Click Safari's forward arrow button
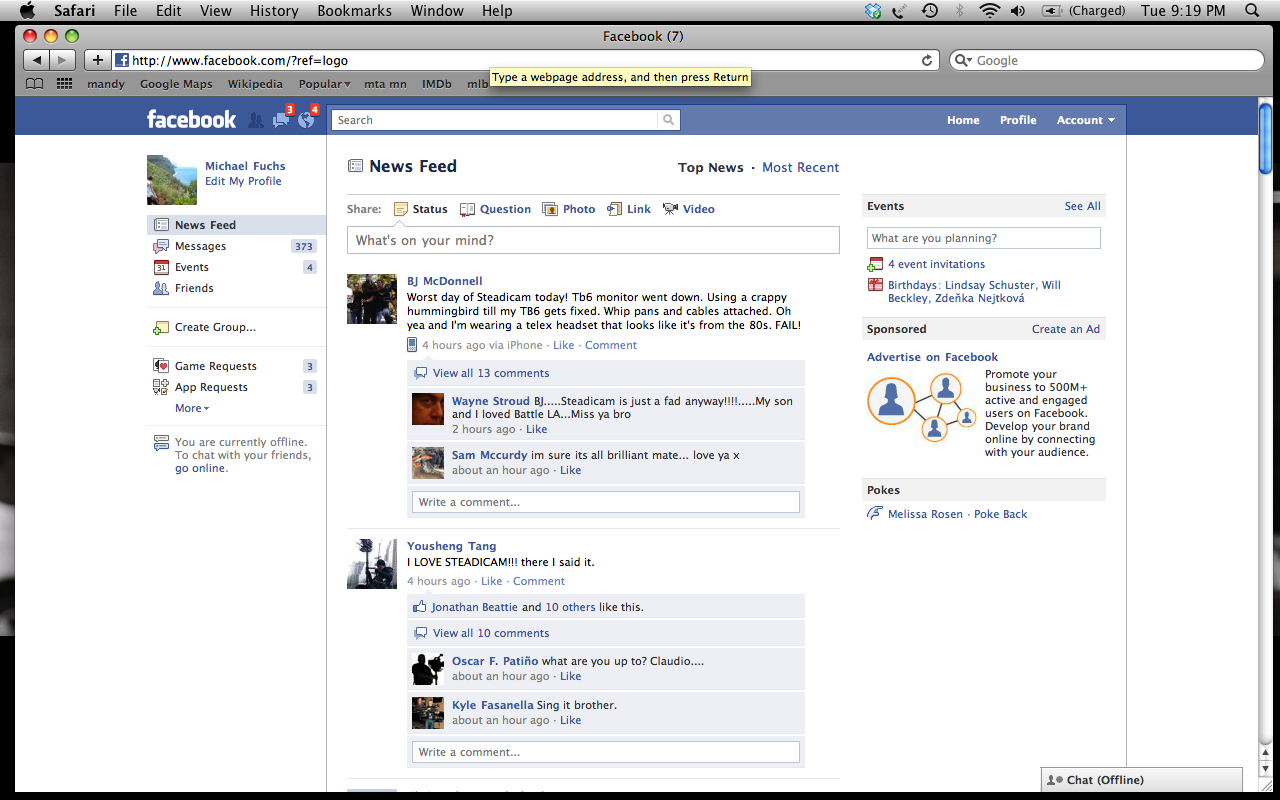 pyautogui.click(x=63, y=60)
